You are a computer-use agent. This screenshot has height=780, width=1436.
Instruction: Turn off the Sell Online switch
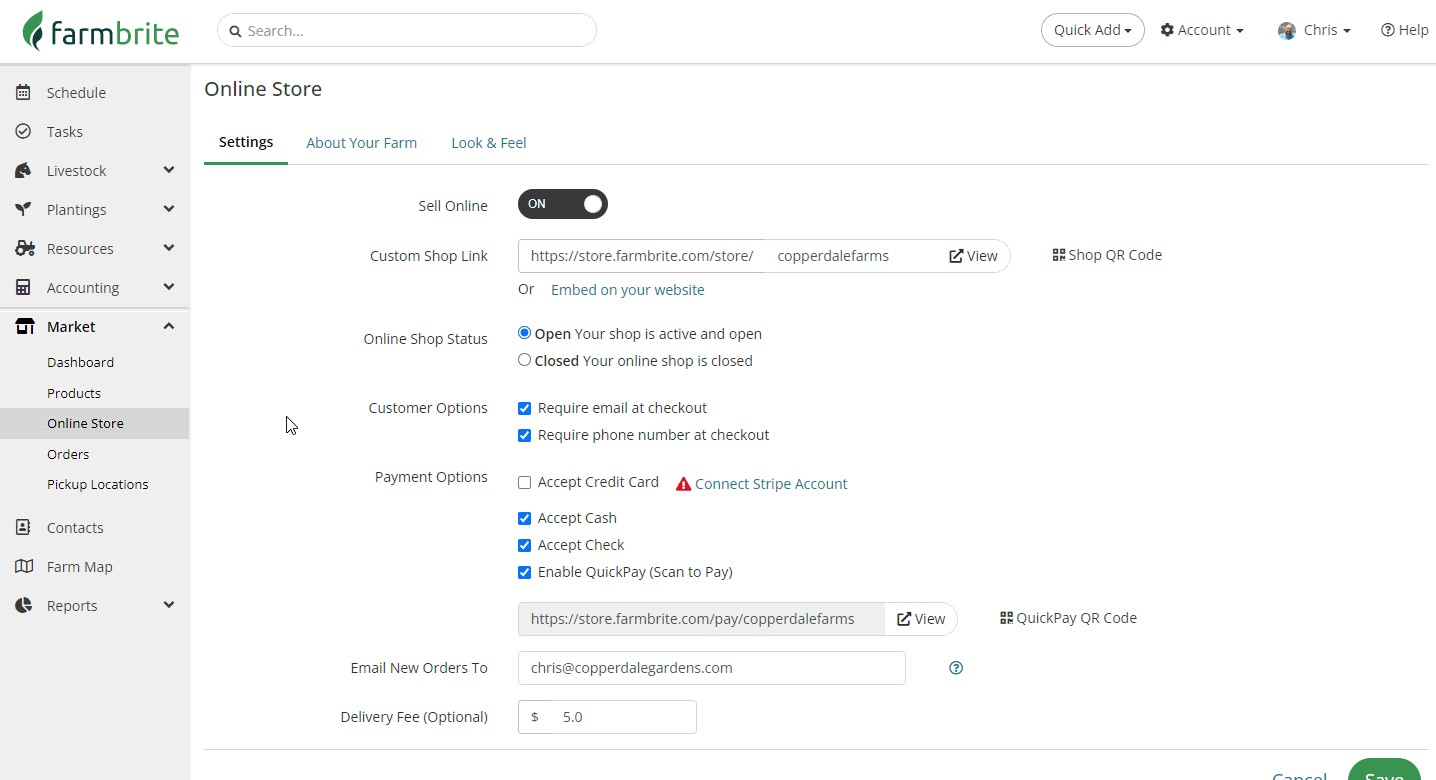click(x=563, y=204)
